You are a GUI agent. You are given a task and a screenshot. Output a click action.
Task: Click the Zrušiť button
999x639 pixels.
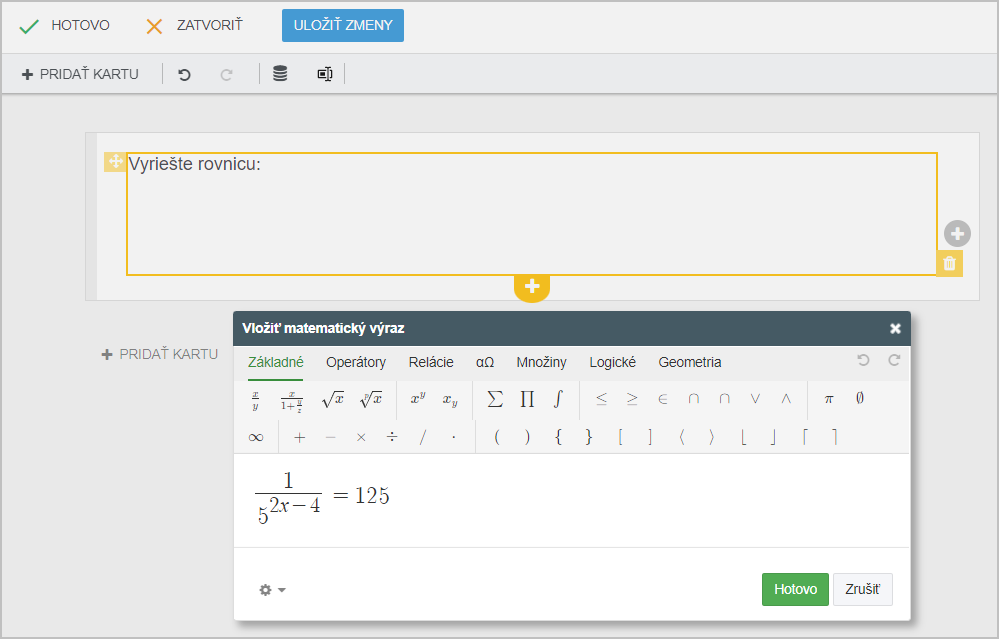click(x=863, y=589)
